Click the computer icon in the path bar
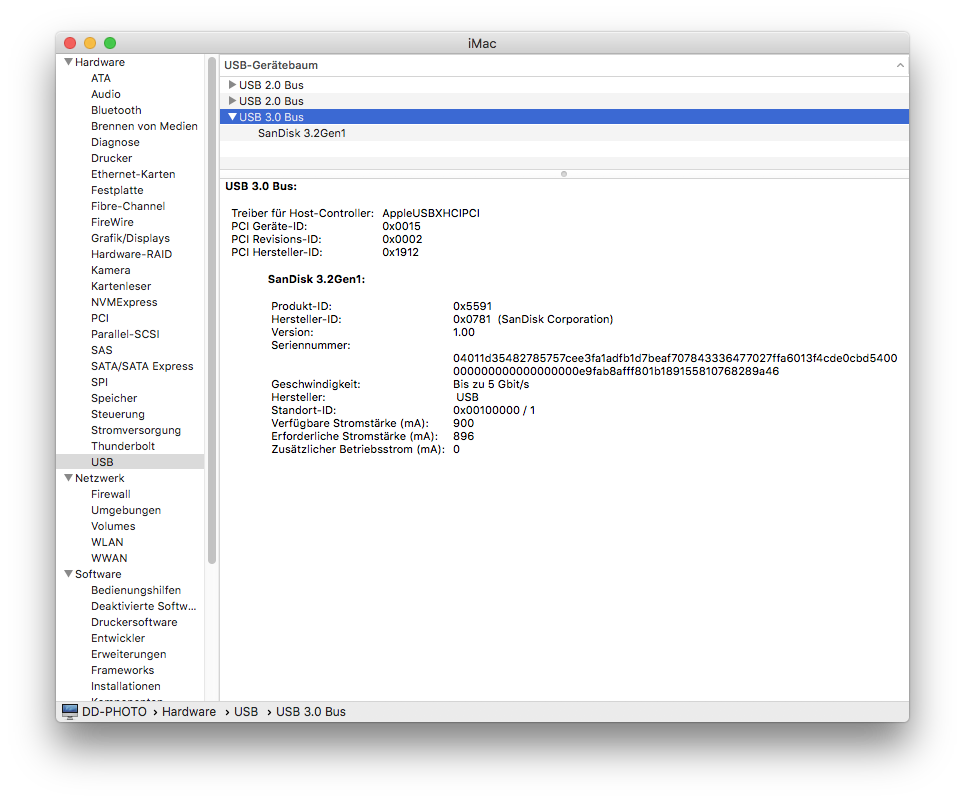The width and height of the screenshot is (965, 802). click(x=70, y=711)
